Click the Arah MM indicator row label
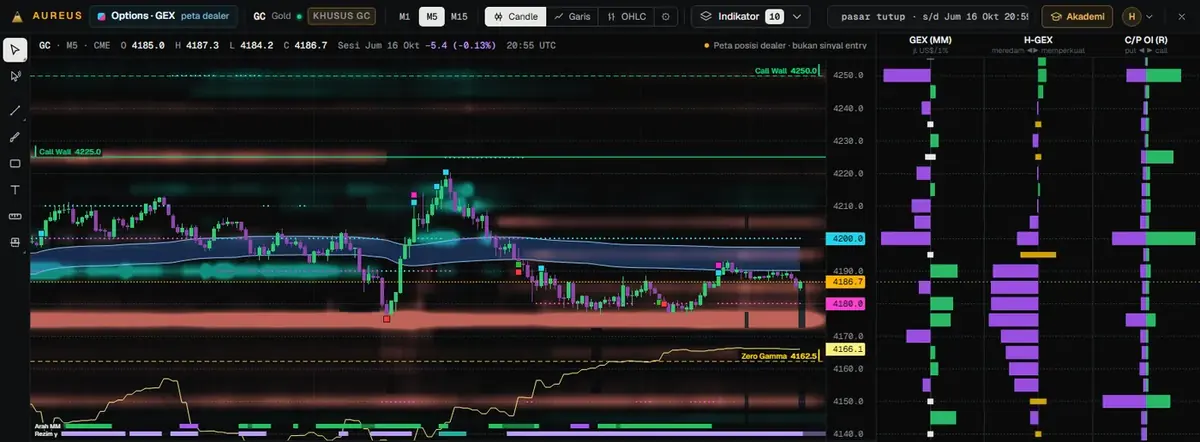This screenshot has width=1200, height=442. (48, 426)
